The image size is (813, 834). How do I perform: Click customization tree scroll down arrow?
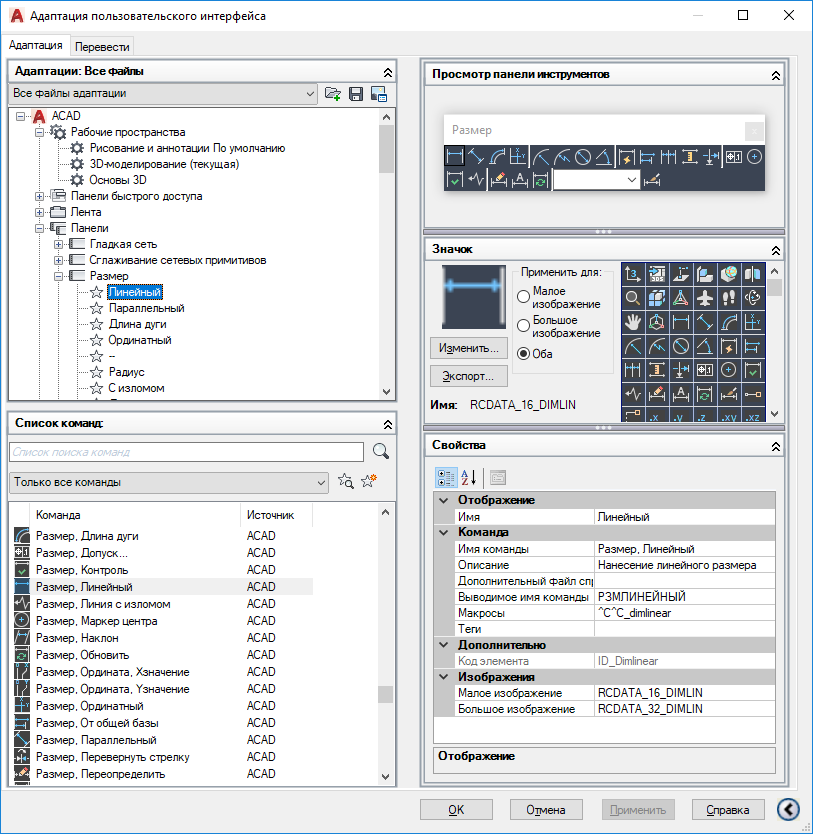[x=387, y=392]
